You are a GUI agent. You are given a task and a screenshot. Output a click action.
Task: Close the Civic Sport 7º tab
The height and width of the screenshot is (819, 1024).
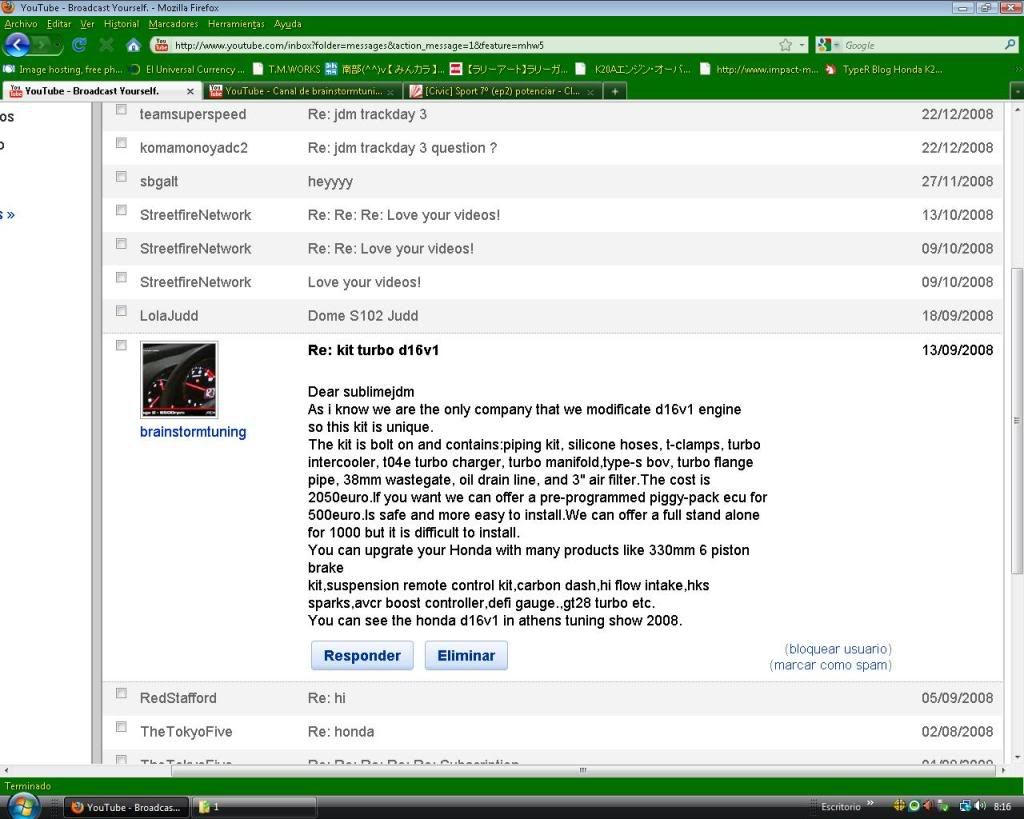click(x=590, y=91)
